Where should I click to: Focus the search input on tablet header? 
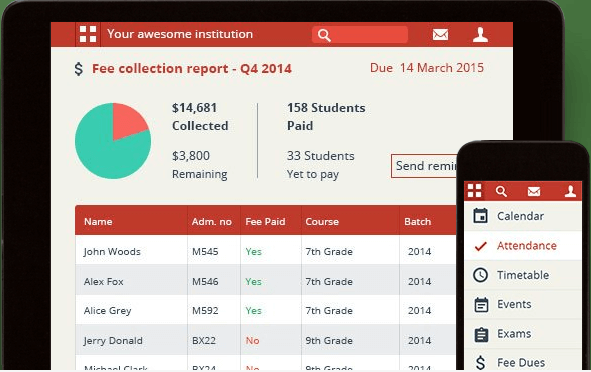coord(360,35)
